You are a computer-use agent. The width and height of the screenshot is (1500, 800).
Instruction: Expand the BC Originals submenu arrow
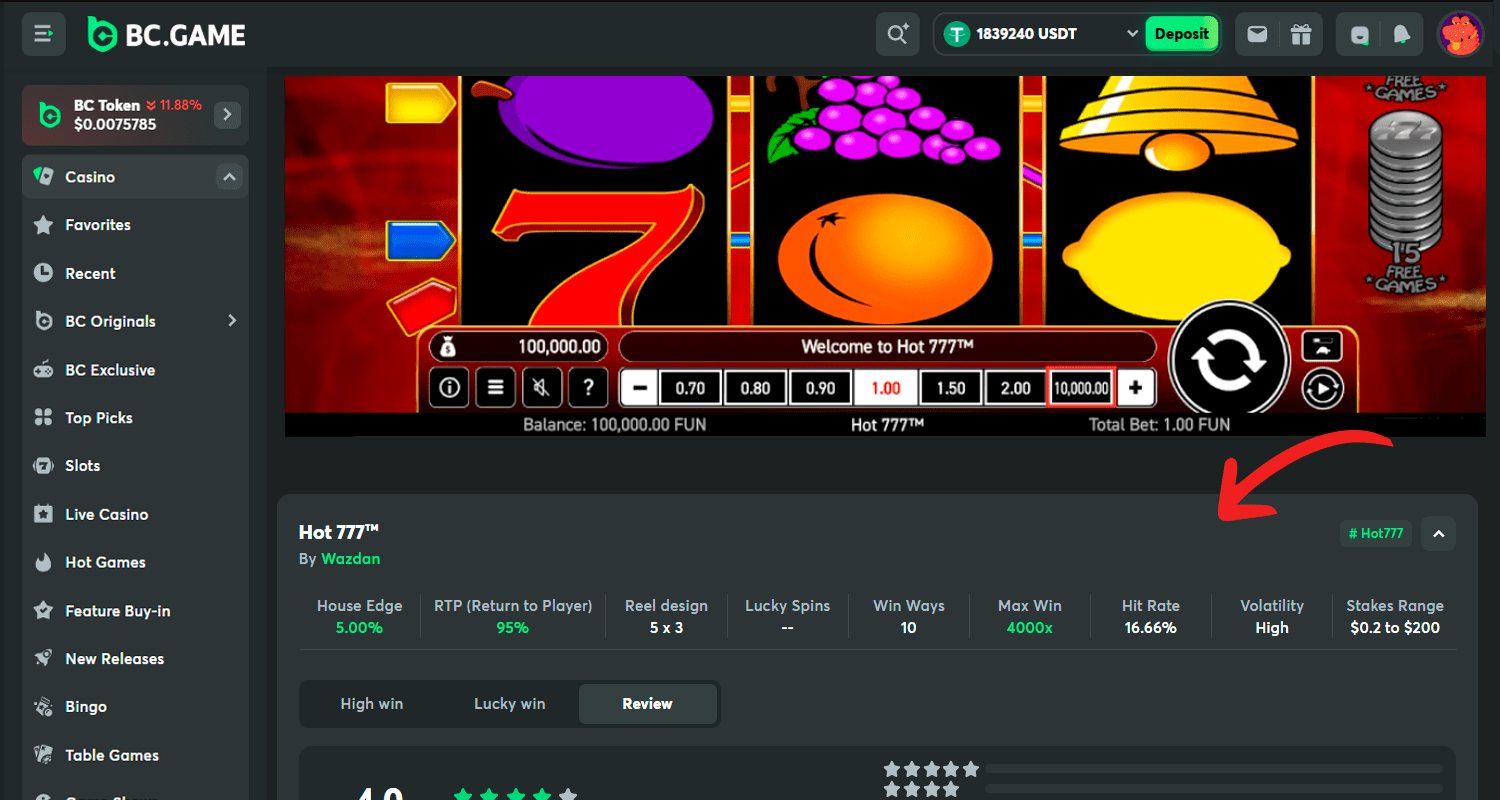pyautogui.click(x=232, y=321)
